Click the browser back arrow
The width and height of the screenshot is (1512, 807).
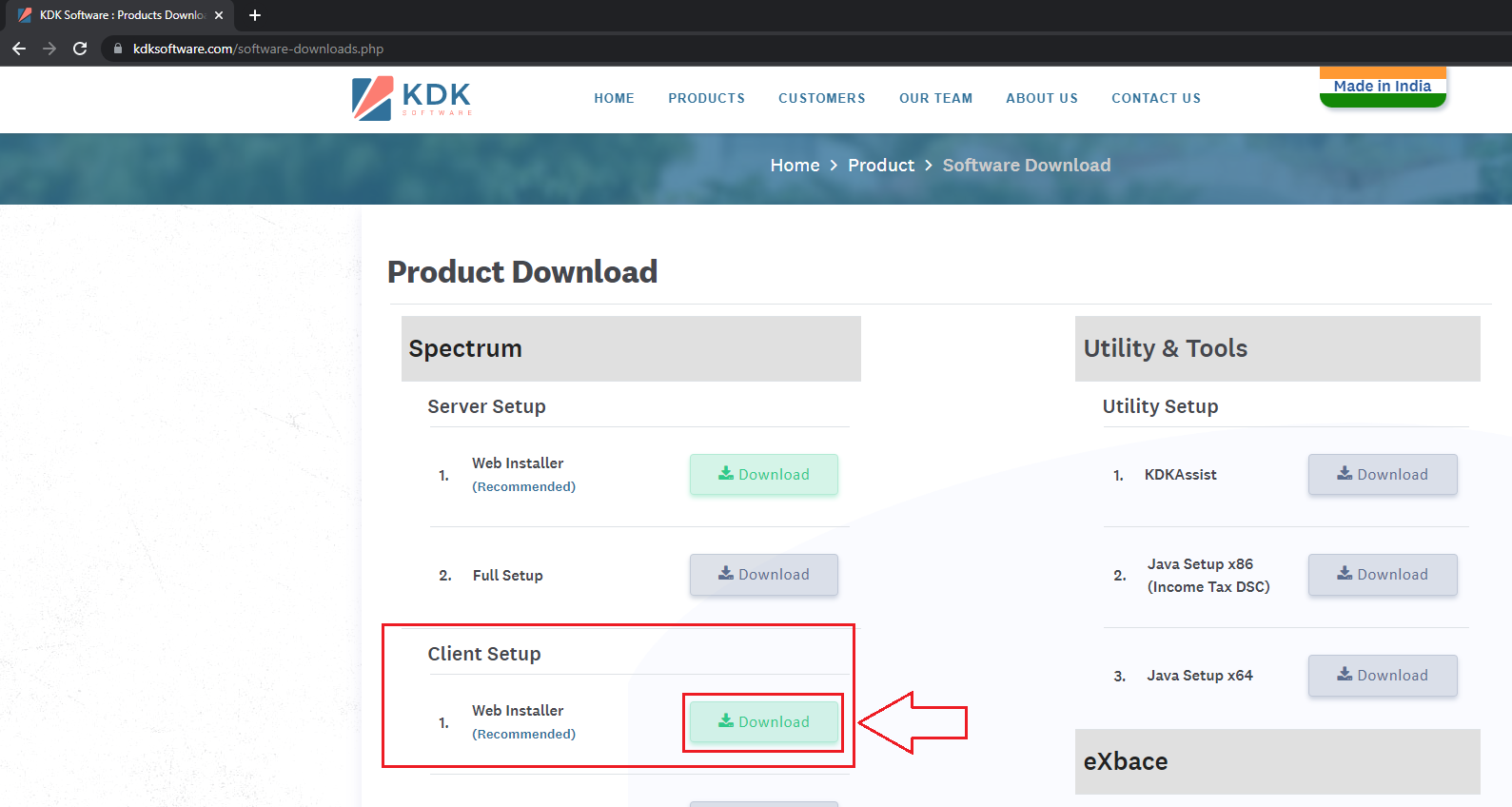[19, 49]
